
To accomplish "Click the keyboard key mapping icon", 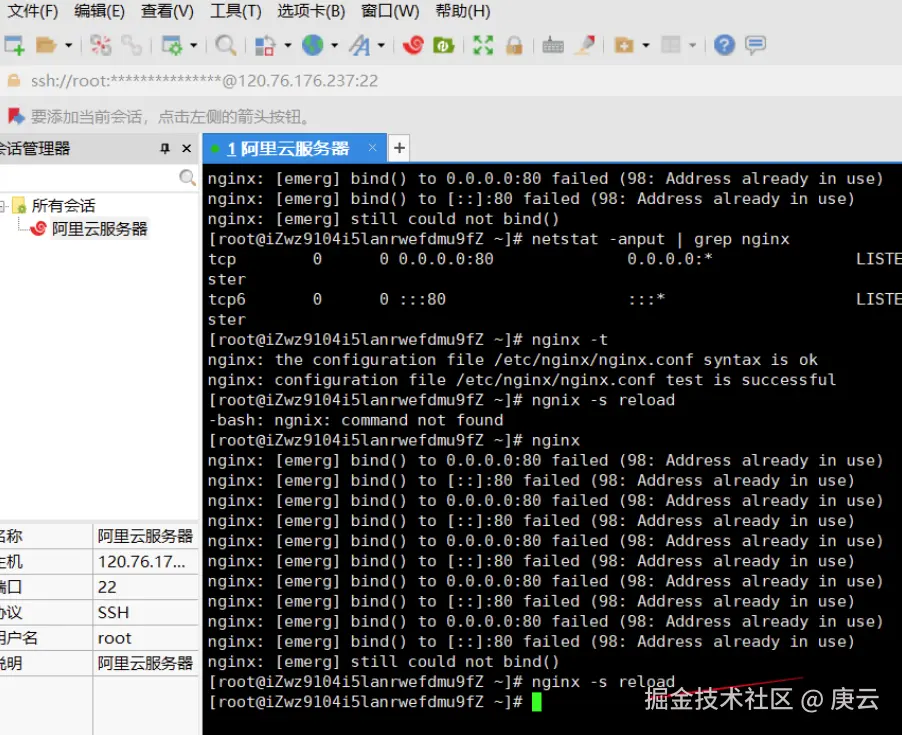I will pyautogui.click(x=553, y=45).
